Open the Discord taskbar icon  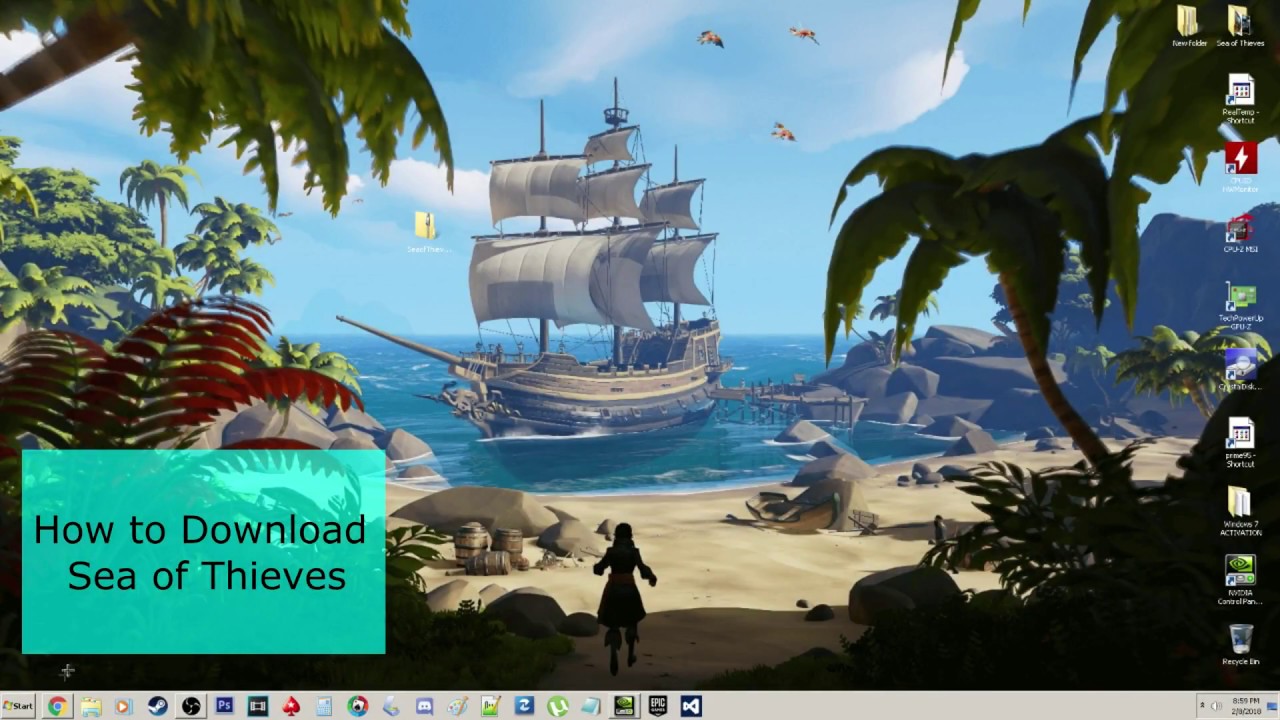(424, 706)
